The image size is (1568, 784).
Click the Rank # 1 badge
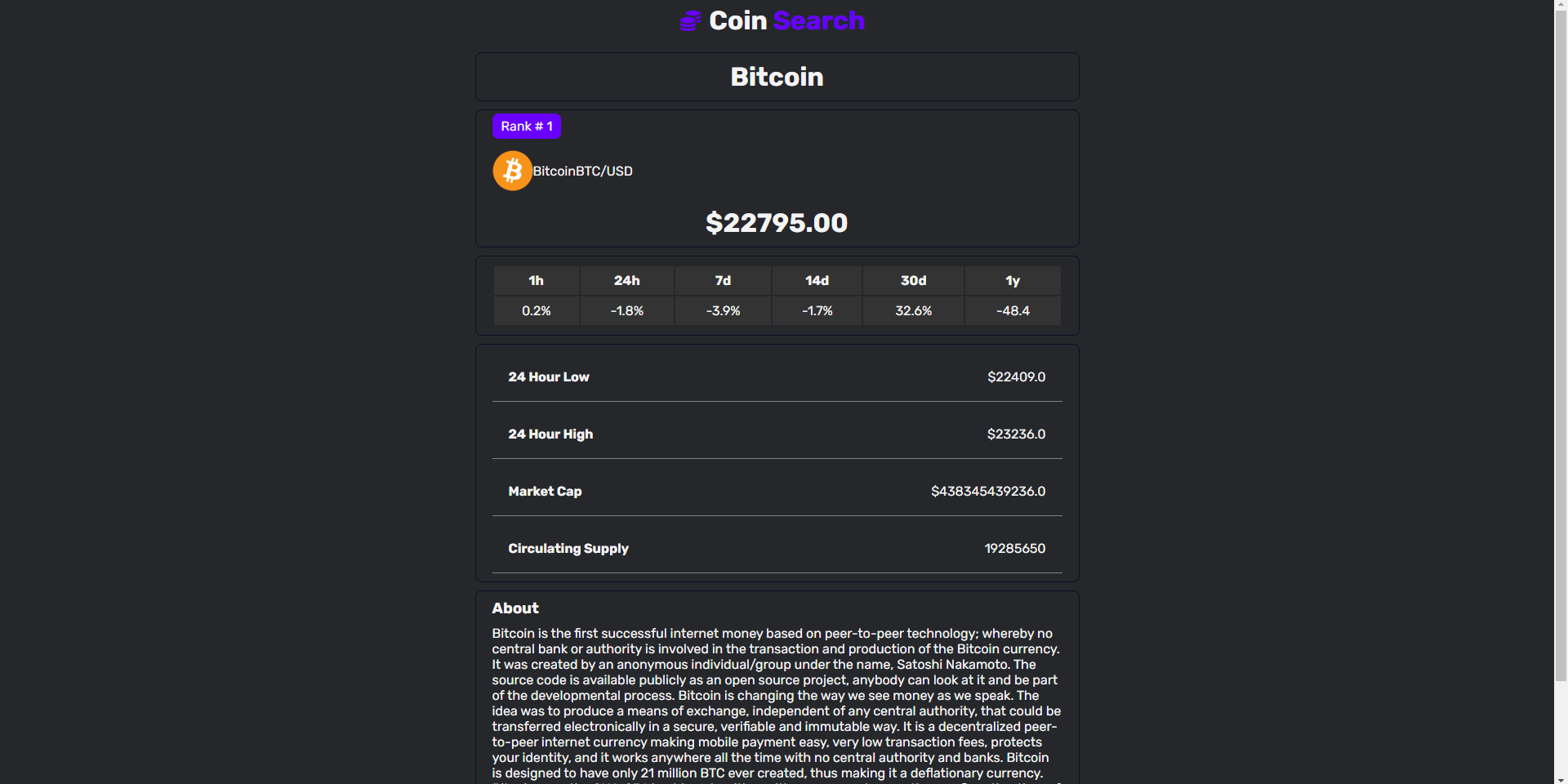click(x=526, y=126)
